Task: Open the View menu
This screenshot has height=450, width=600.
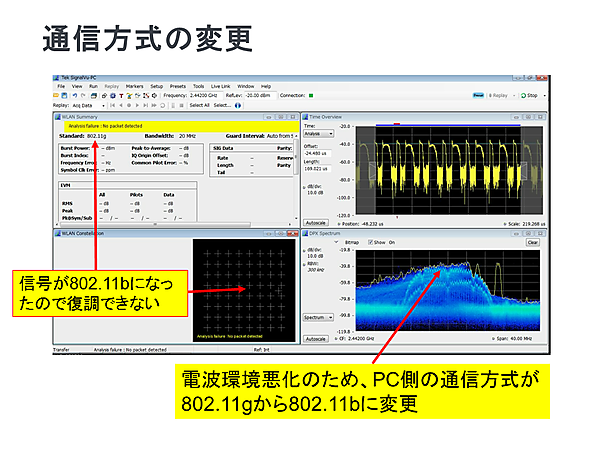Action: (77, 86)
